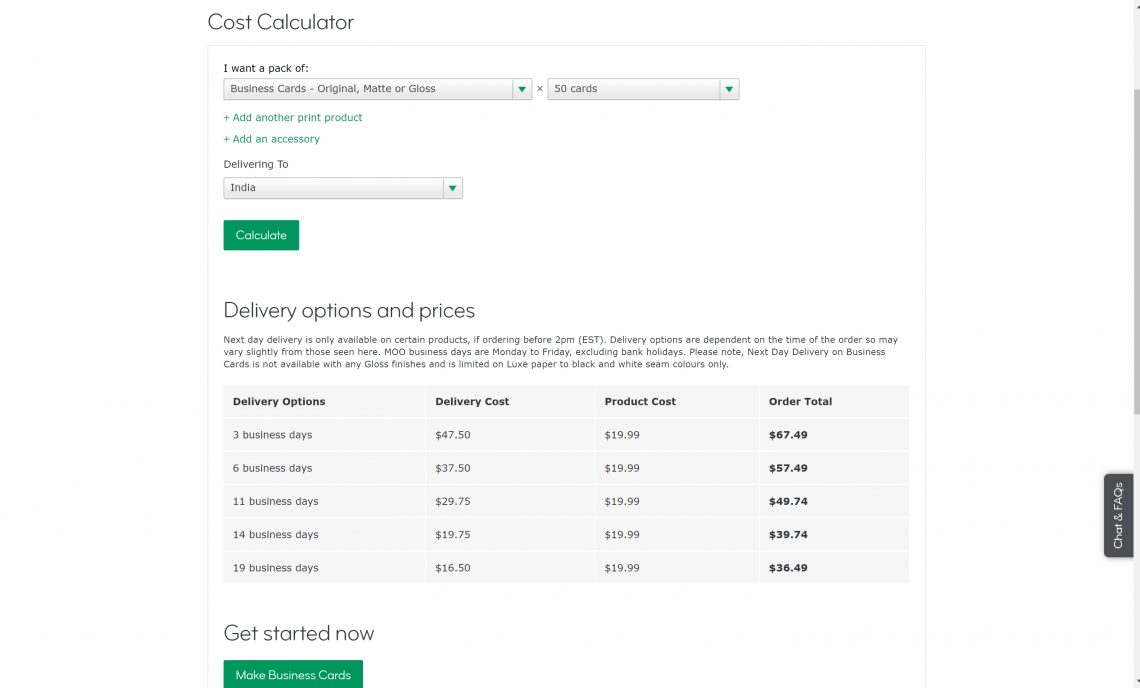The height and width of the screenshot is (688, 1140).
Task: Click Add another print product link
Action: click(x=292, y=117)
